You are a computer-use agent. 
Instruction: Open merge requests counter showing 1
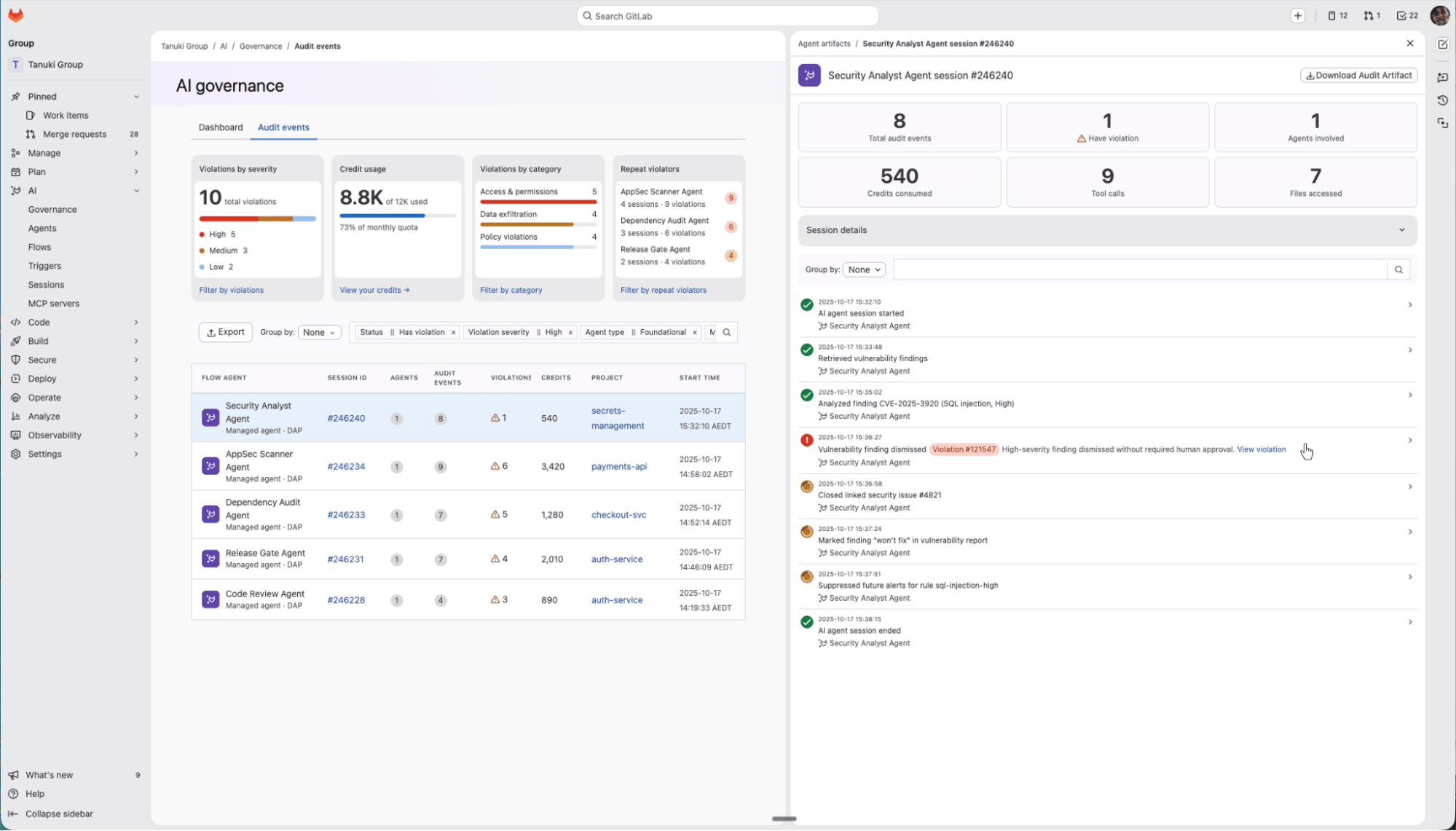1372,15
